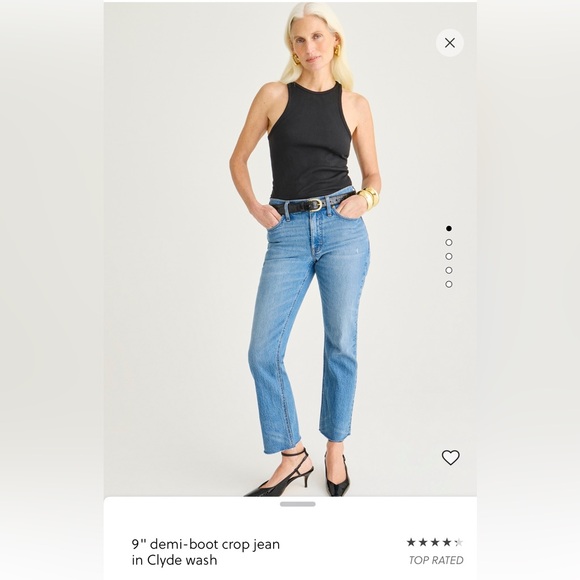Click the second rating star
Viewport: 580px width, 580px height.
pyautogui.click(x=423, y=542)
